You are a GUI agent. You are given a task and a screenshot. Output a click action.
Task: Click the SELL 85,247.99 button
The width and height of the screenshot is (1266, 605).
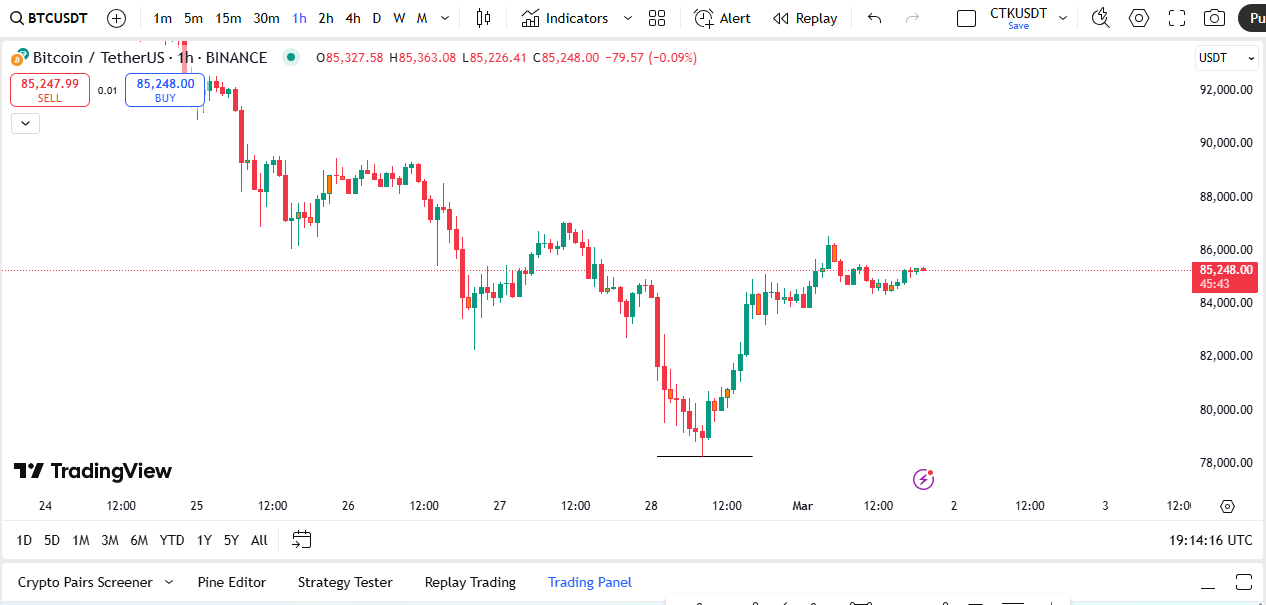tap(50, 90)
